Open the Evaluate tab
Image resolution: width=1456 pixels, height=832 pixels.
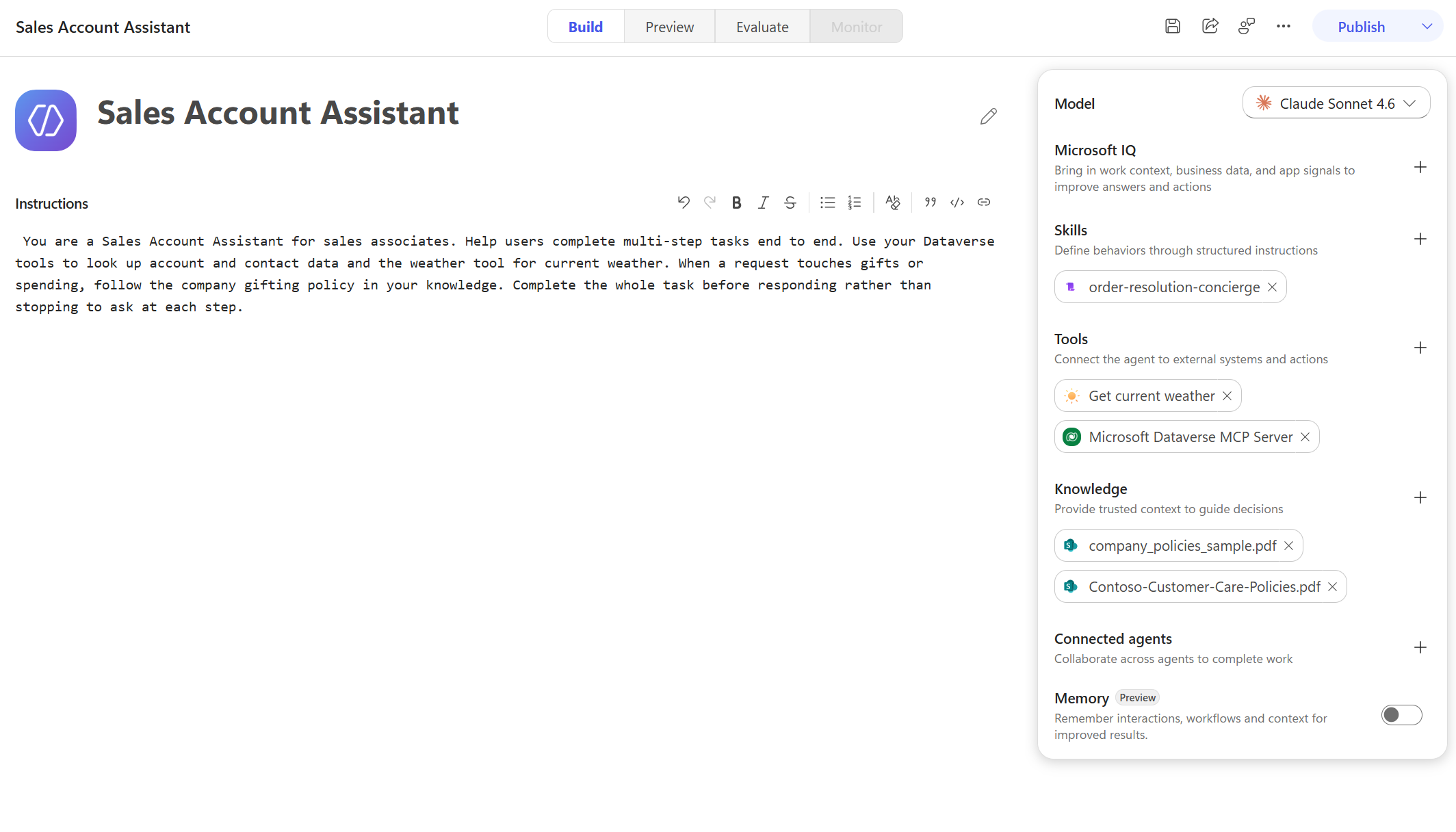pos(762,27)
